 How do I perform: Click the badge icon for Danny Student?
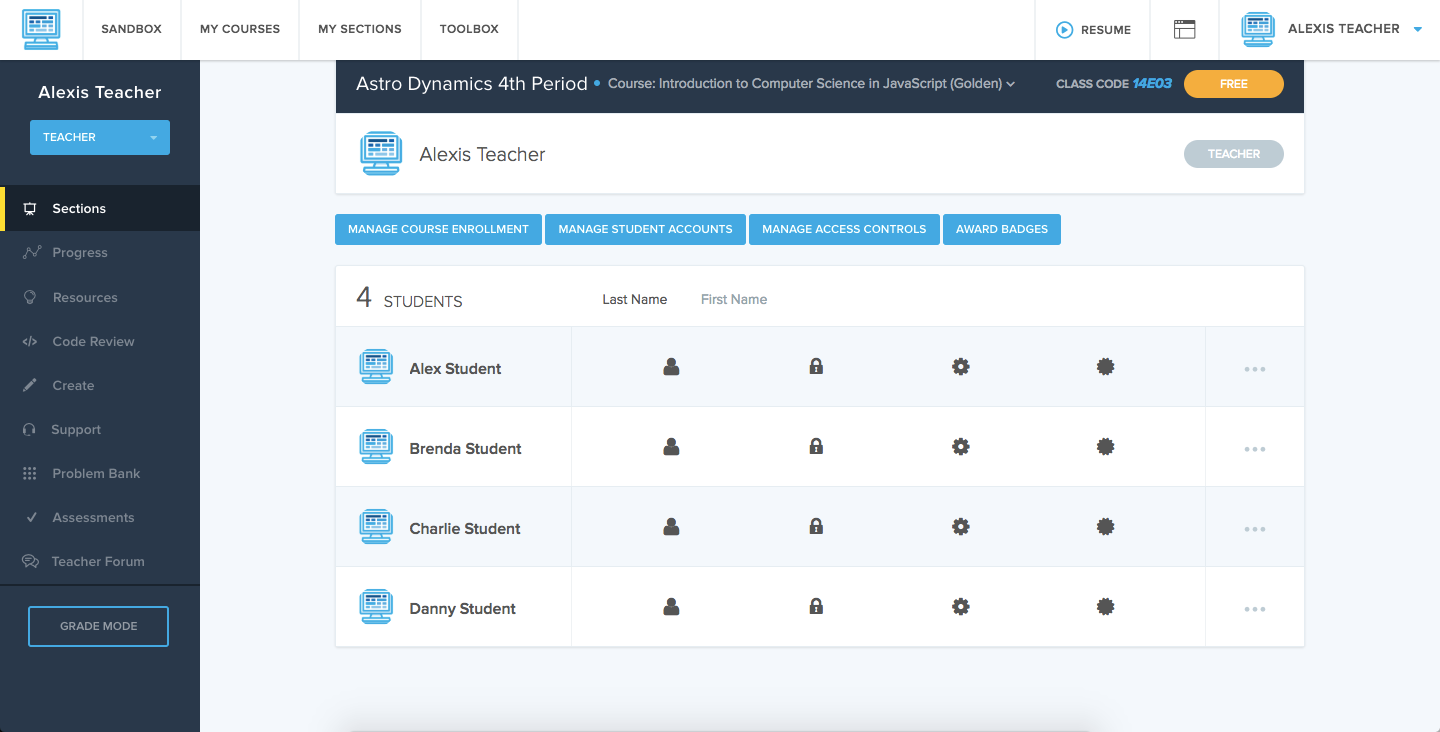coord(1105,606)
